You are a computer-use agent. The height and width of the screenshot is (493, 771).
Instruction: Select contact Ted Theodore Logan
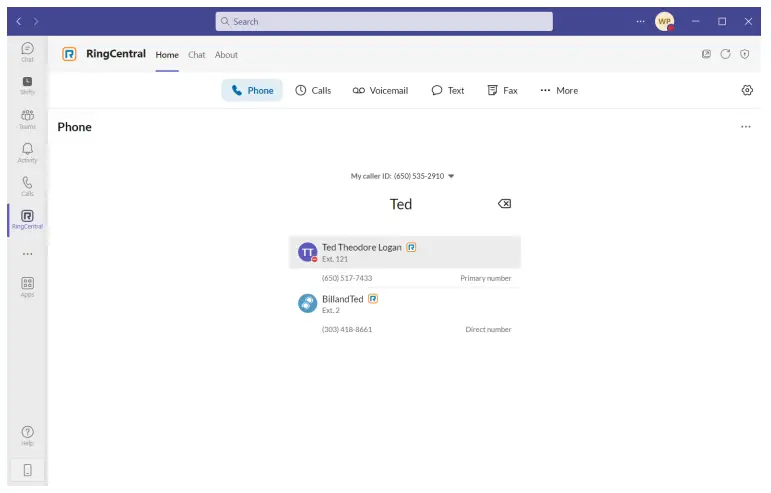405,252
